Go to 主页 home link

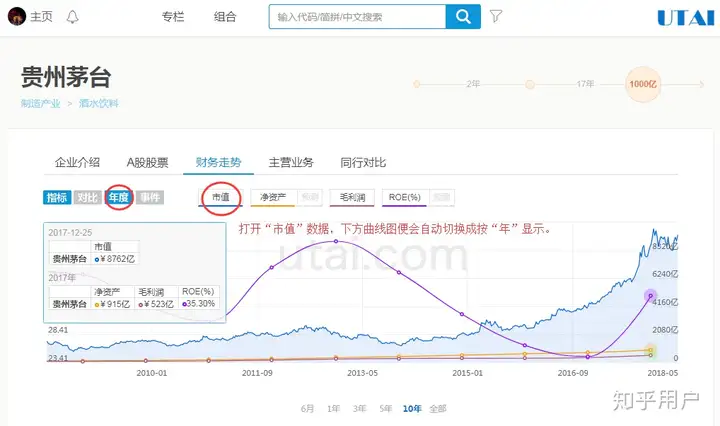click(41, 17)
